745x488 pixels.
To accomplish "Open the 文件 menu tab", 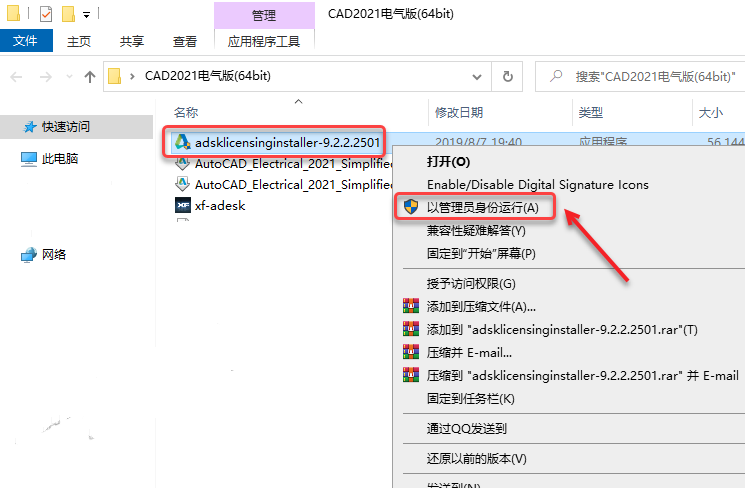I will point(26,41).
